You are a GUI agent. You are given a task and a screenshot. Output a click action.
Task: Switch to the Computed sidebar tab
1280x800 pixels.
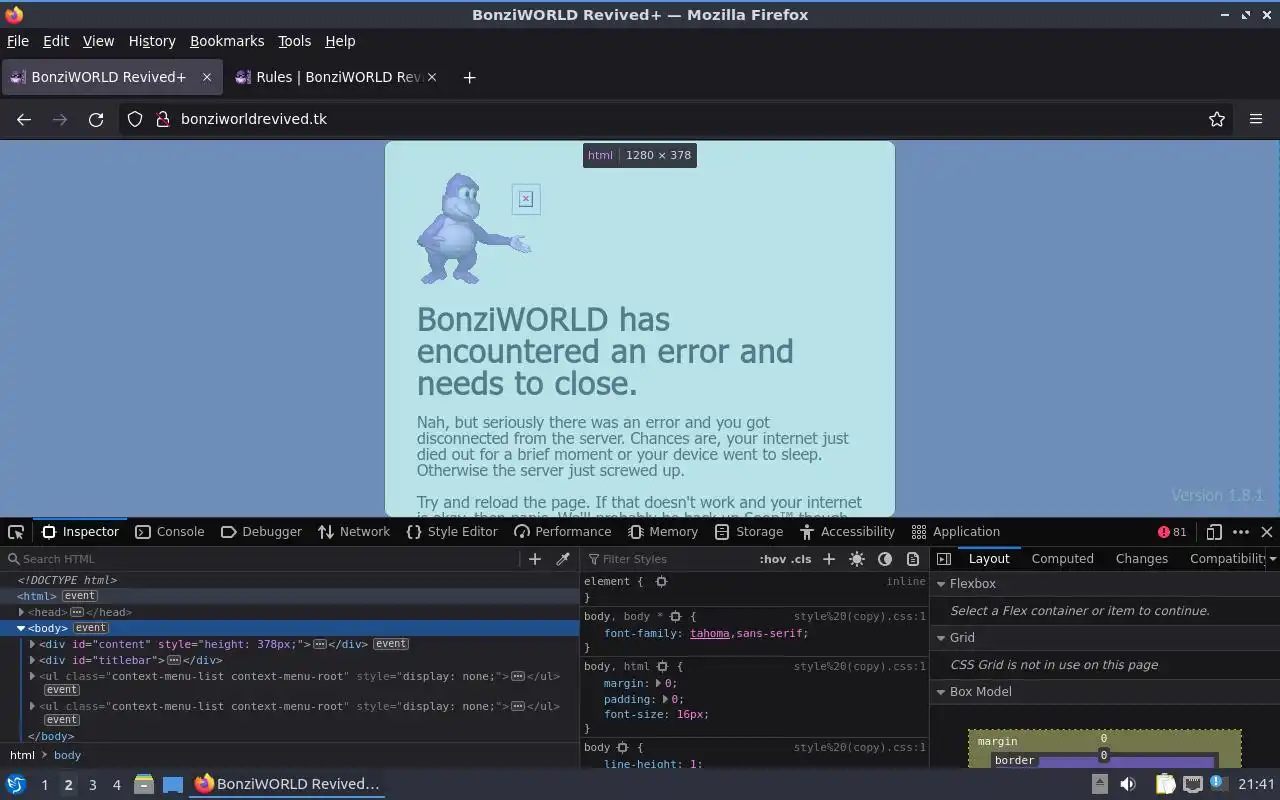pos(1062,559)
